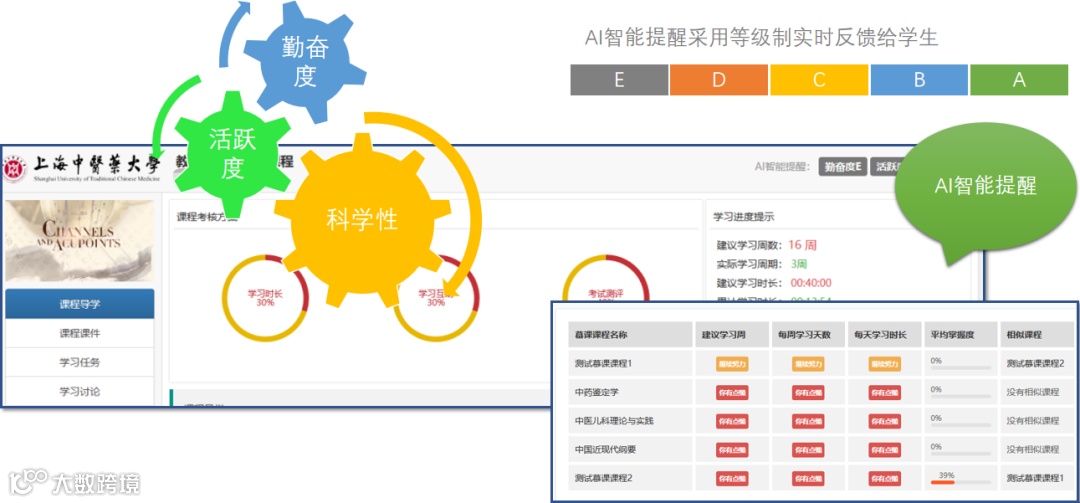Click the 39% mastery progress bar
Viewport: 1080px width, 503px height.
tap(961, 482)
